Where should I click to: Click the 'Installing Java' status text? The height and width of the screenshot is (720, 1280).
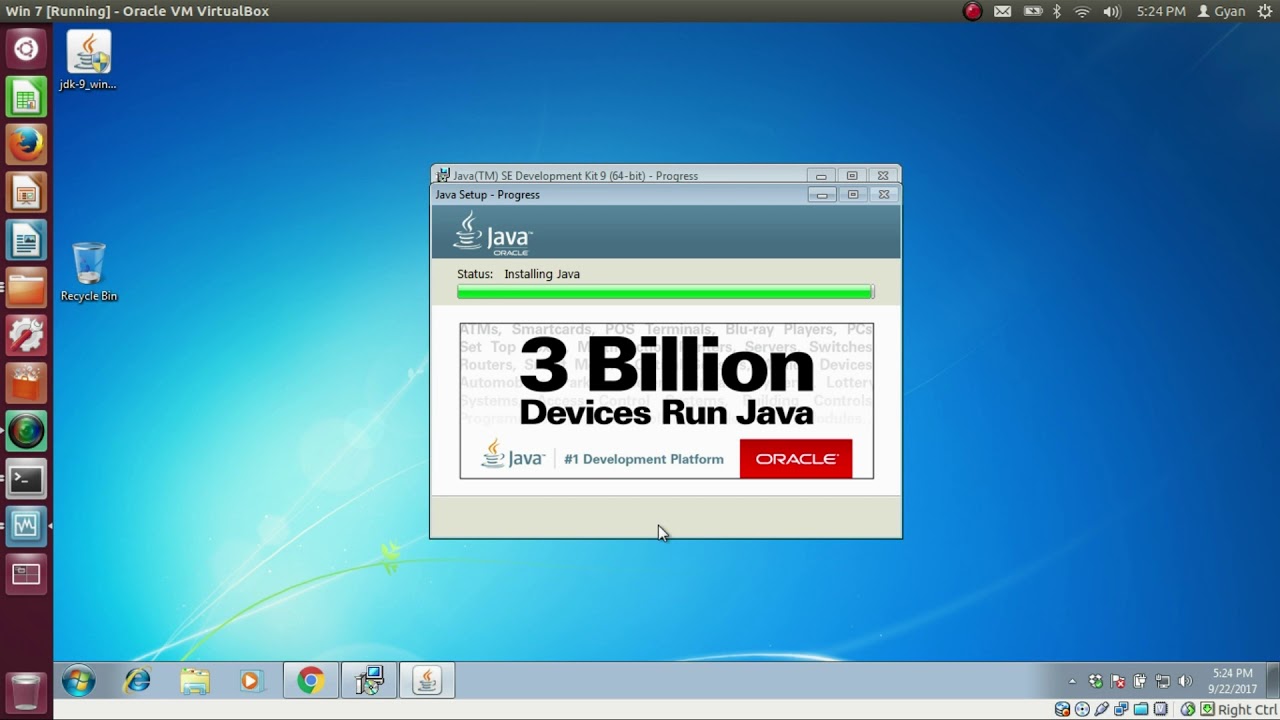(x=542, y=274)
